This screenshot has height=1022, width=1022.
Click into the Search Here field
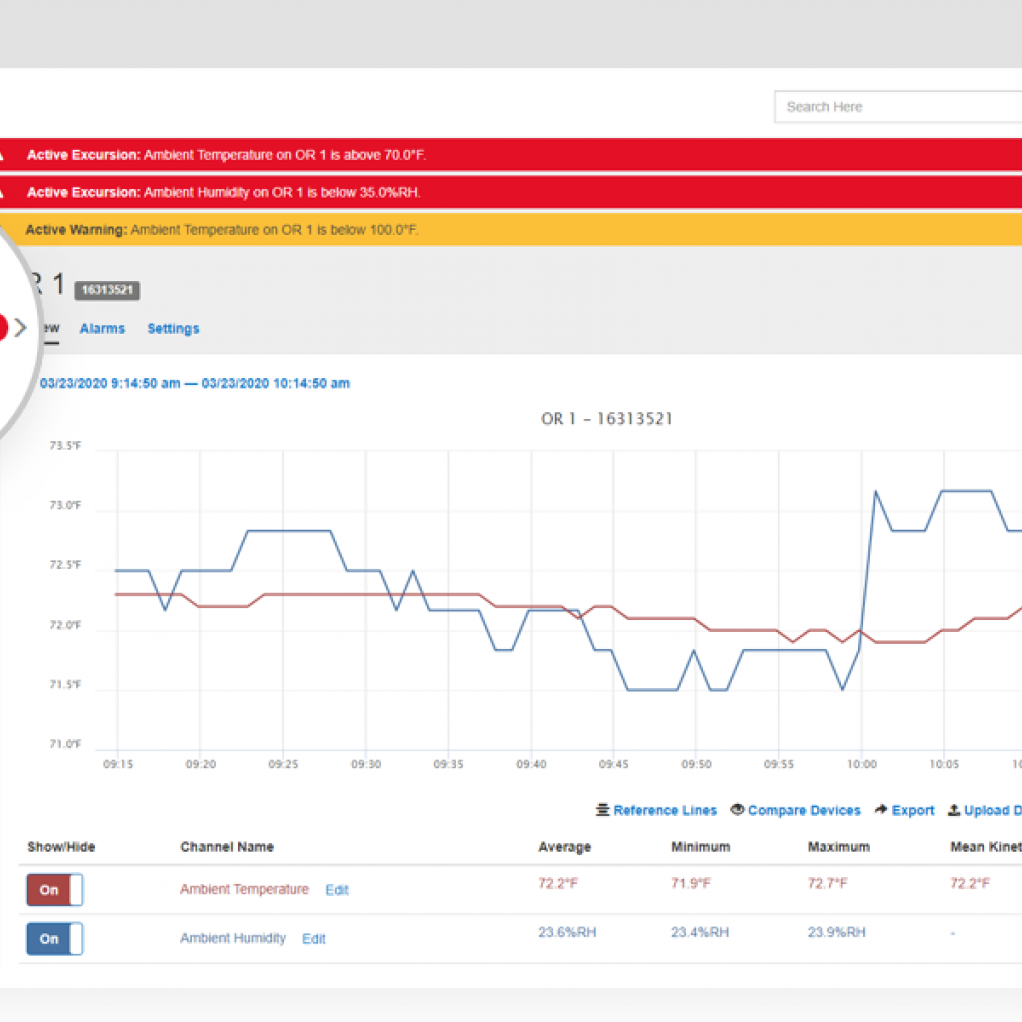(x=895, y=107)
